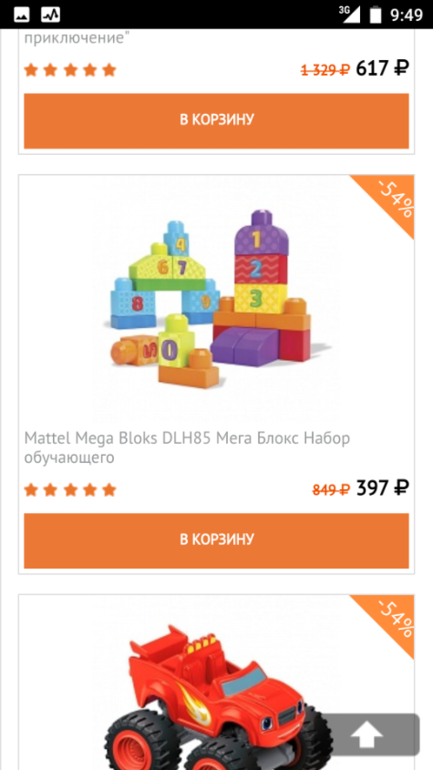This screenshot has height=770, width=433.
Task: Open the "приключение" product title link
Action: pos(77,38)
